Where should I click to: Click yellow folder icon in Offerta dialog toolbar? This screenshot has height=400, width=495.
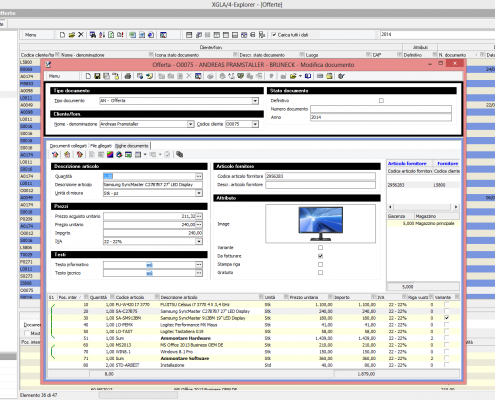coord(329,76)
